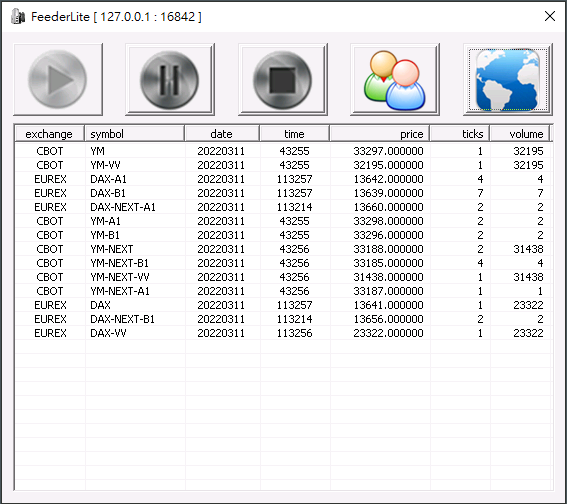Start the feed with the play button
This screenshot has height=504, width=567.
(58, 80)
